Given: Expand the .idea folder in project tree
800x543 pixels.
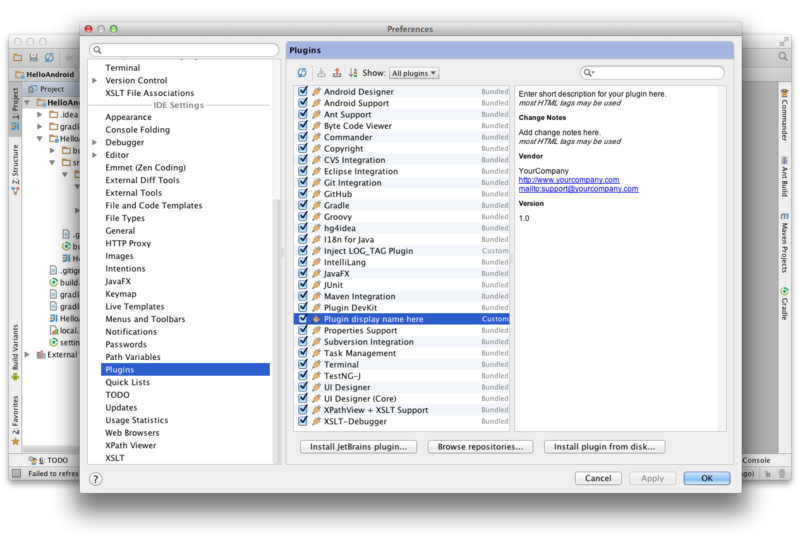Looking at the screenshot, I should click(40, 114).
